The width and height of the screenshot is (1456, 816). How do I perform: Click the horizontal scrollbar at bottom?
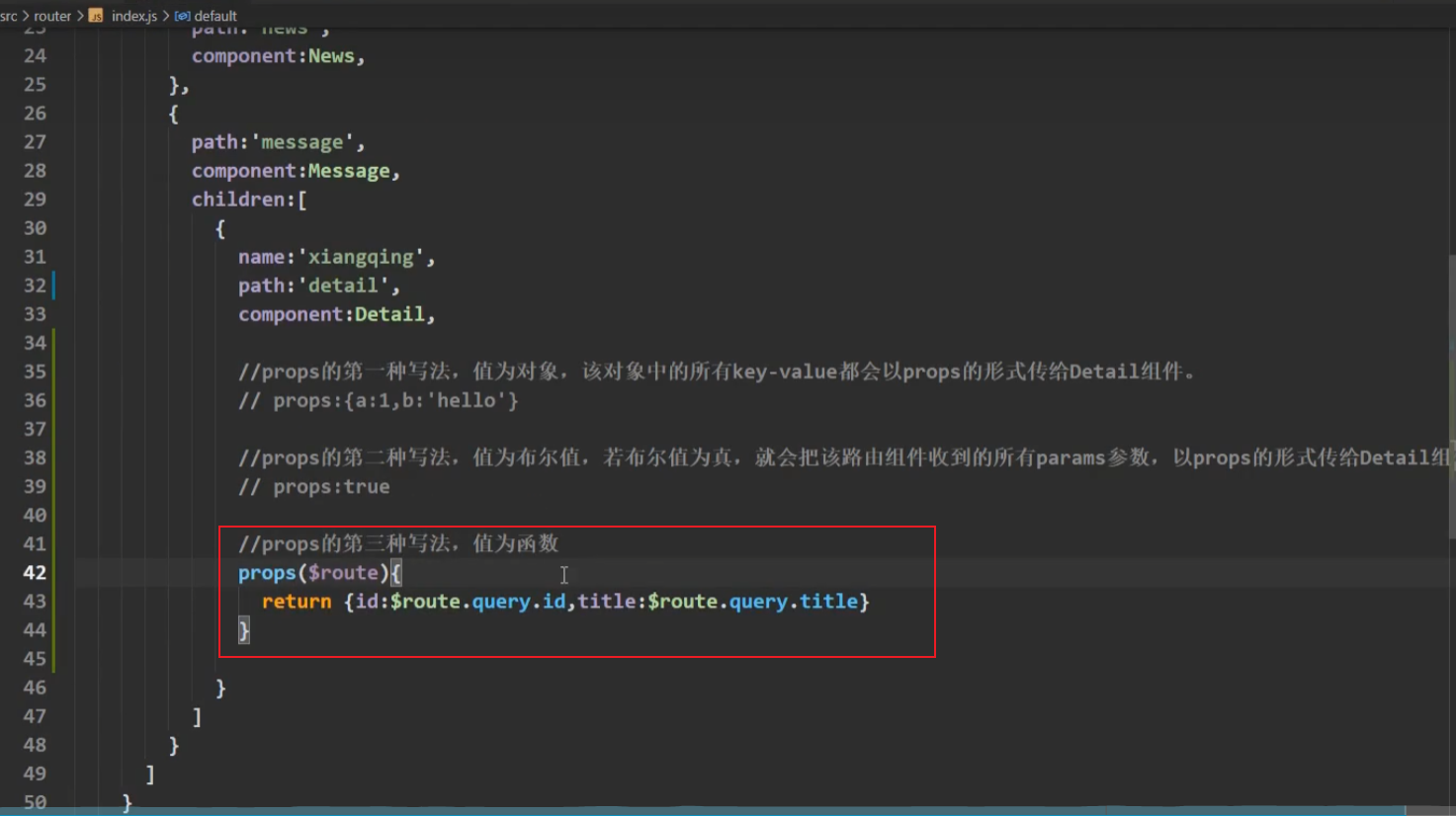(x=702, y=811)
